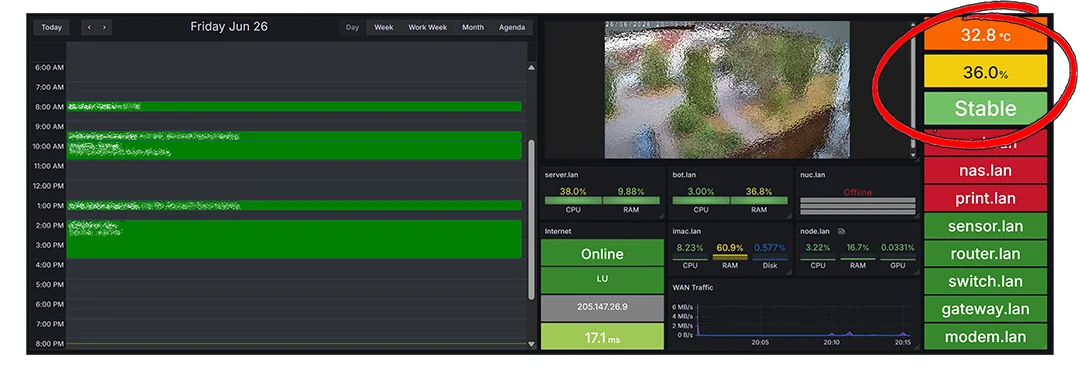This screenshot has width=1080, height=368.
Task: Click the nuc.lan Offline text
Action: click(x=858, y=192)
